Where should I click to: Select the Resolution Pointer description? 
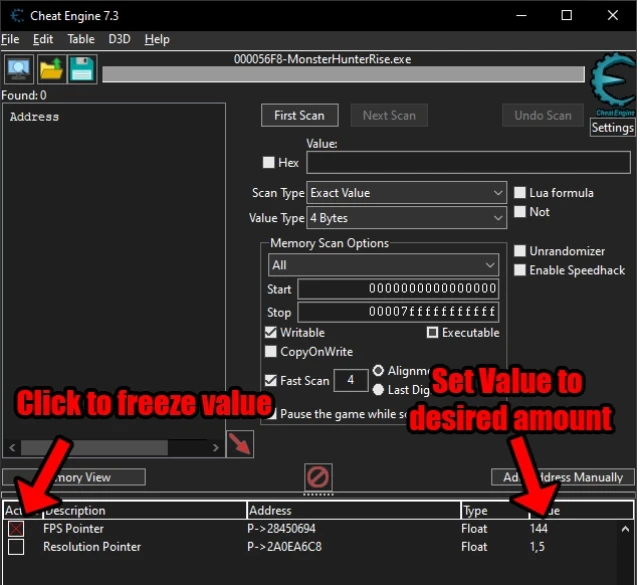(92, 547)
